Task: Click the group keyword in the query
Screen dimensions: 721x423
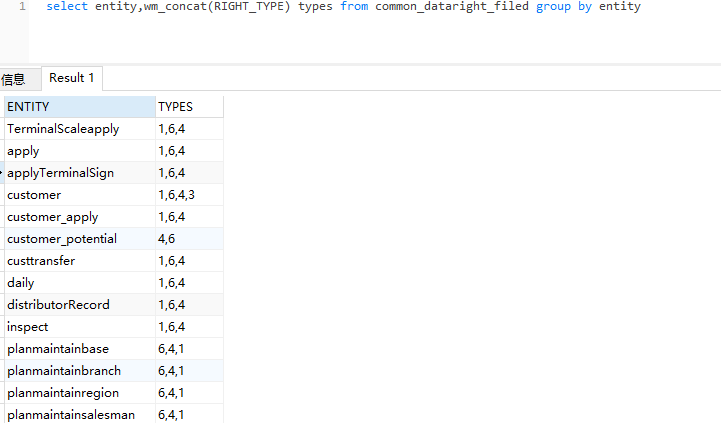Action: pos(553,7)
